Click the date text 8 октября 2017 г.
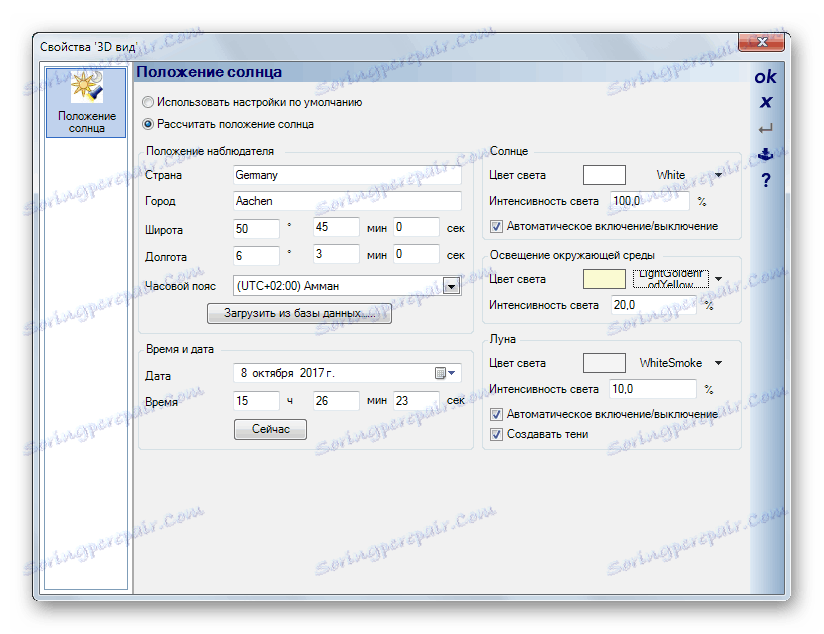 [x=287, y=373]
